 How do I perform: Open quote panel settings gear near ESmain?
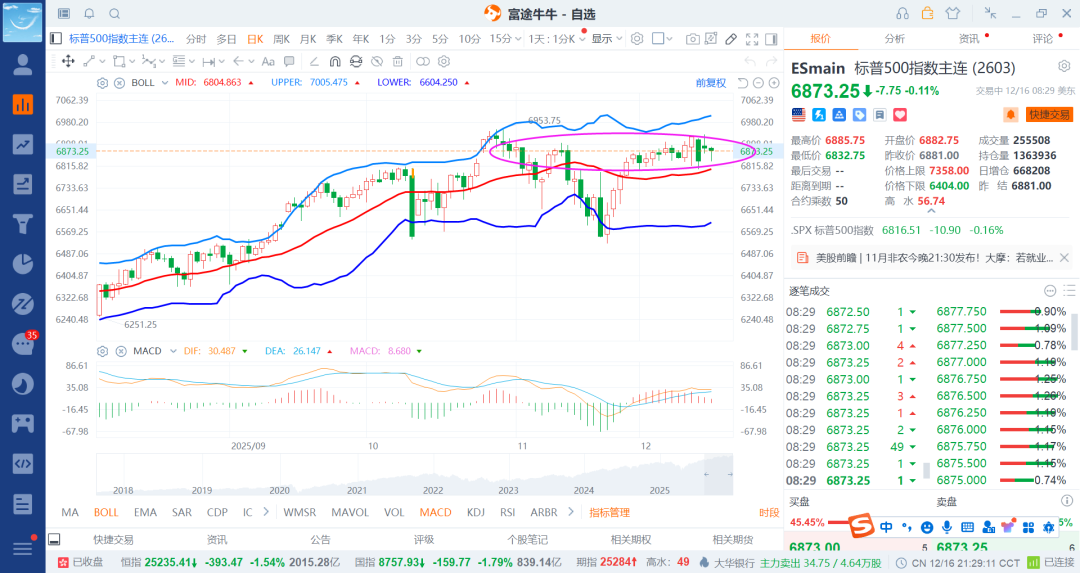[1064, 67]
